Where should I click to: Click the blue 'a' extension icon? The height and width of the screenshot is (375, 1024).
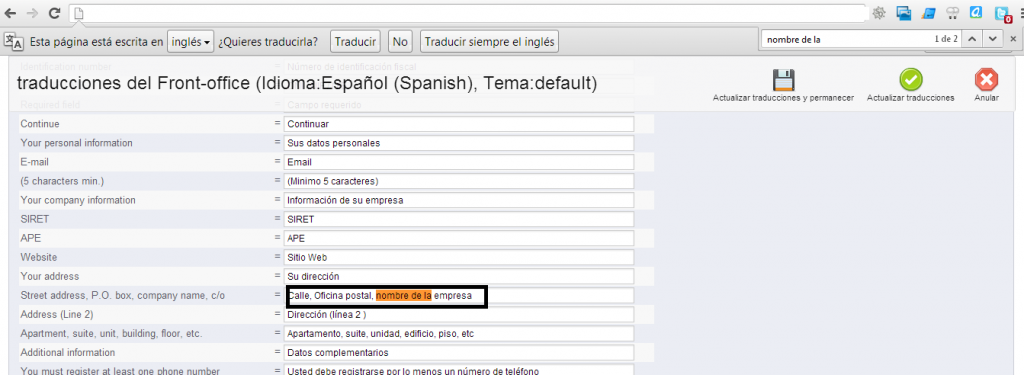976,12
